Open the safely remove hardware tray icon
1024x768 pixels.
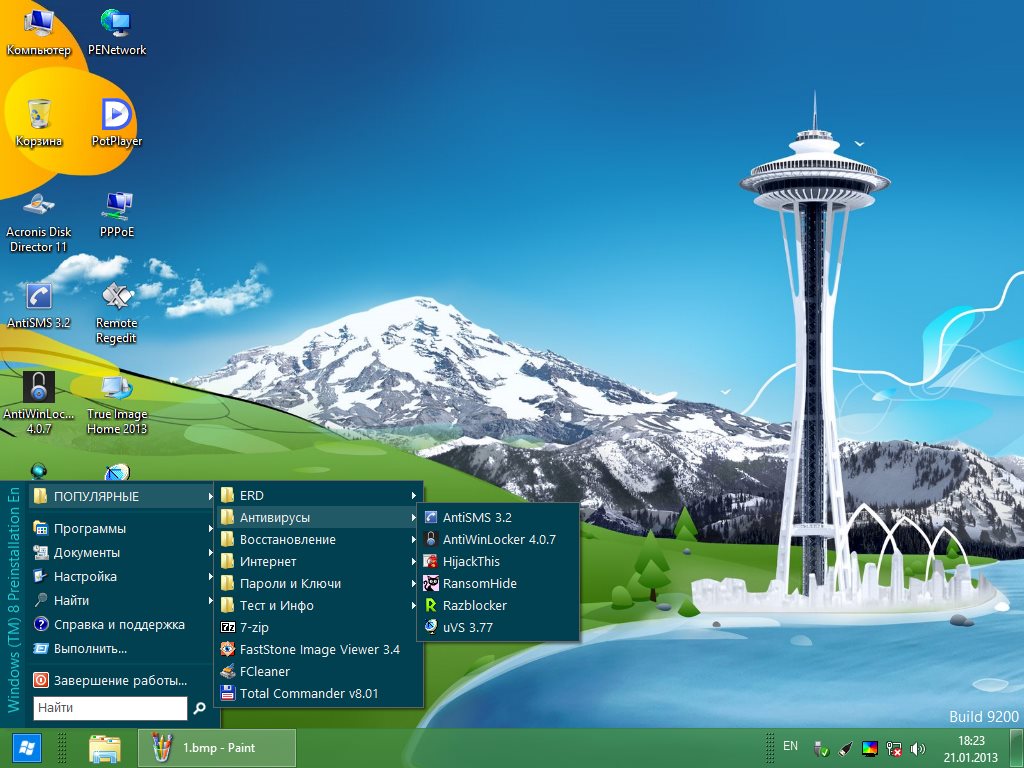click(822, 748)
